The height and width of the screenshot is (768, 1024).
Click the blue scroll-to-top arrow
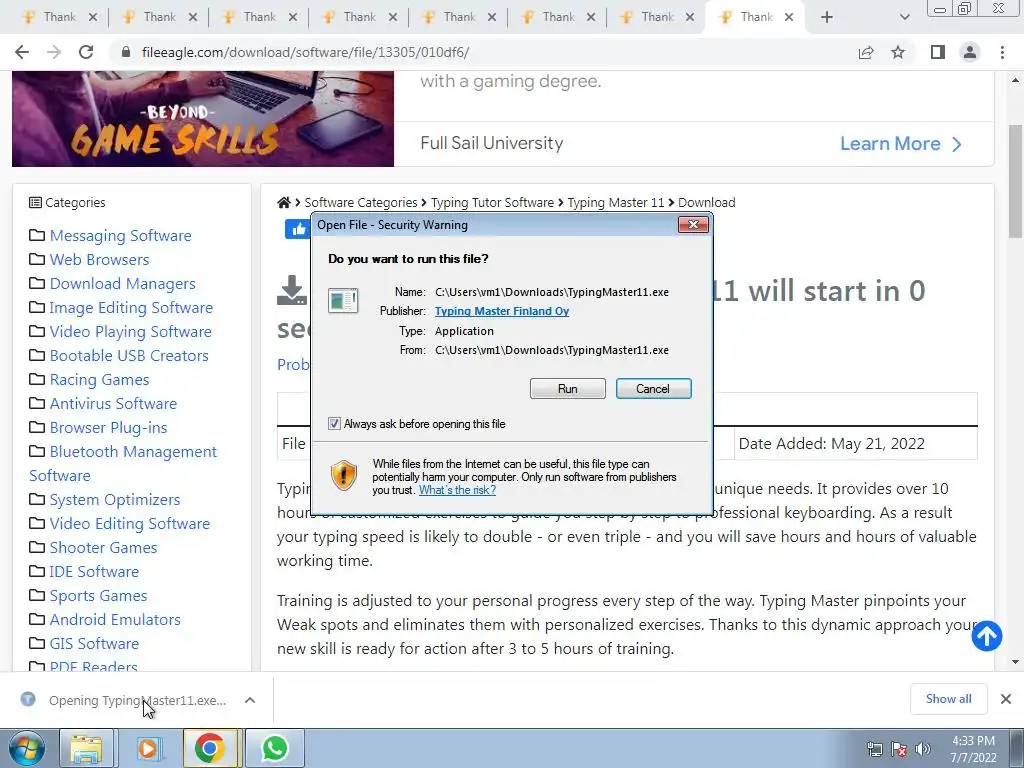click(986, 636)
